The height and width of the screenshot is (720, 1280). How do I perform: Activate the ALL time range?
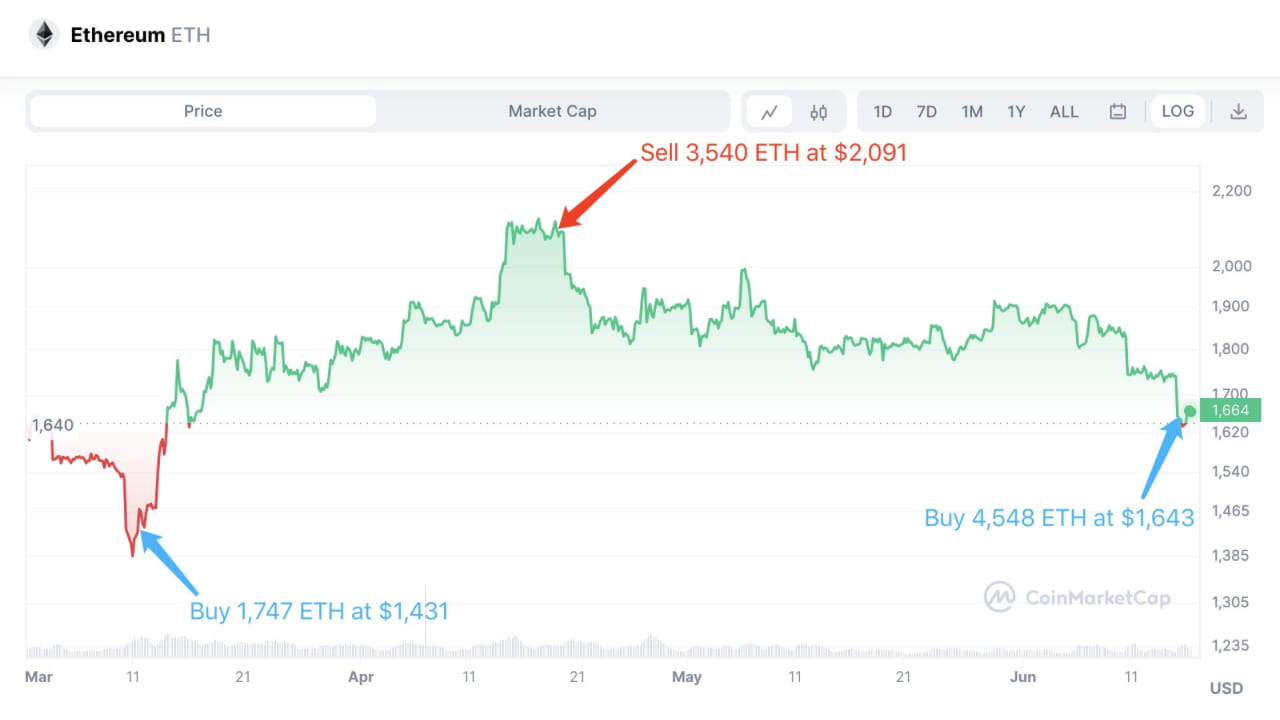coord(1063,111)
